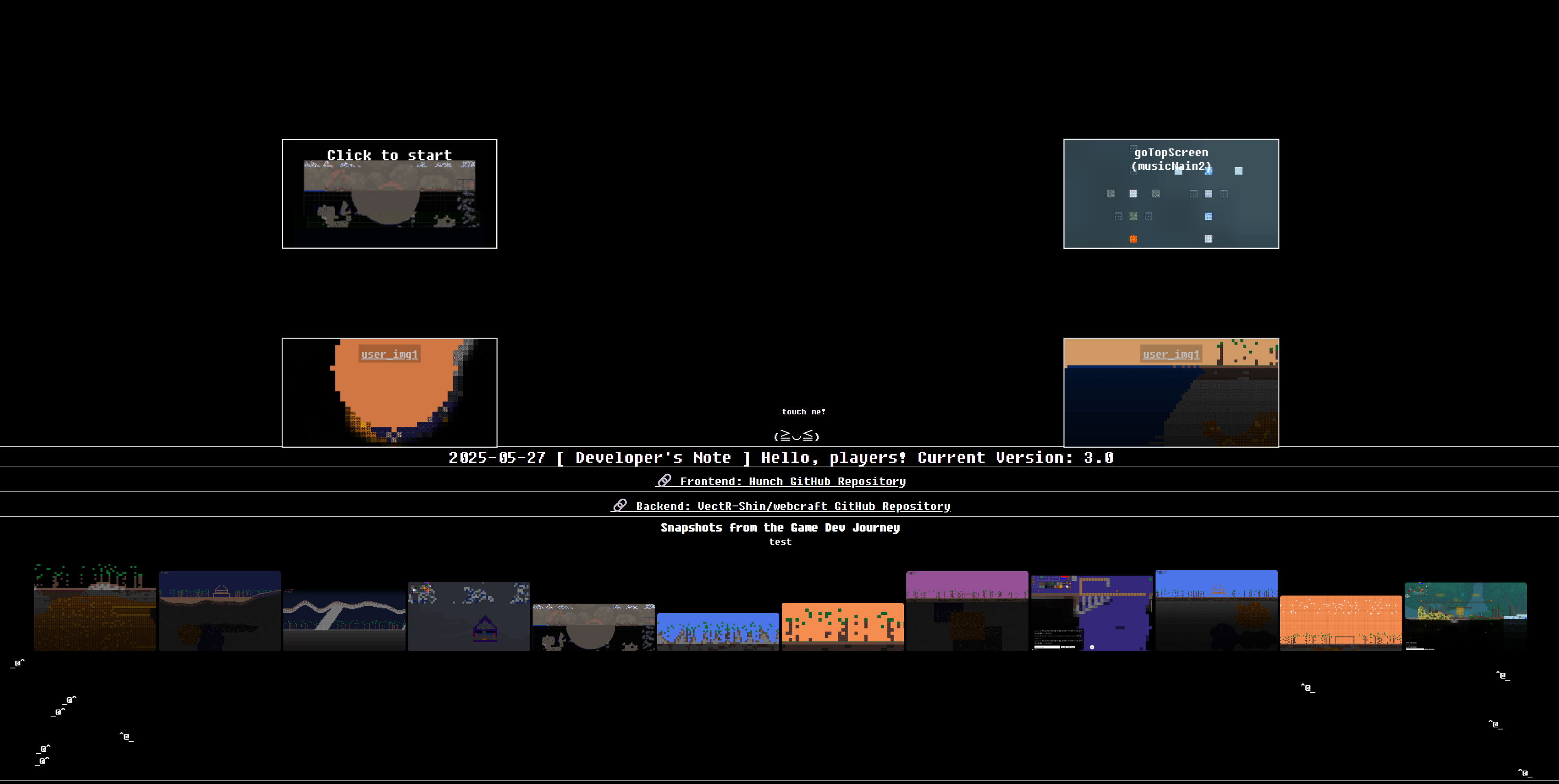Click the orange fire block icon
Screen dimensions: 1559x784
pyautogui.click(x=1133, y=239)
